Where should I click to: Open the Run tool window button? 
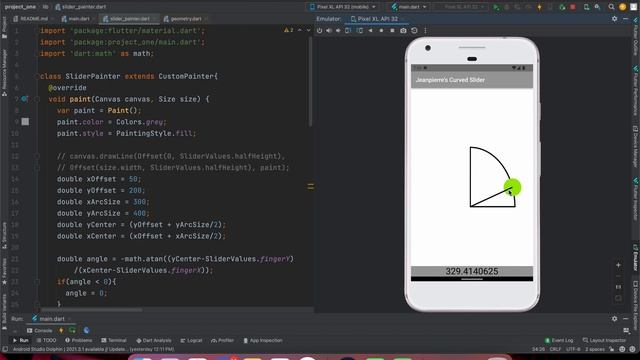click(x=20, y=340)
